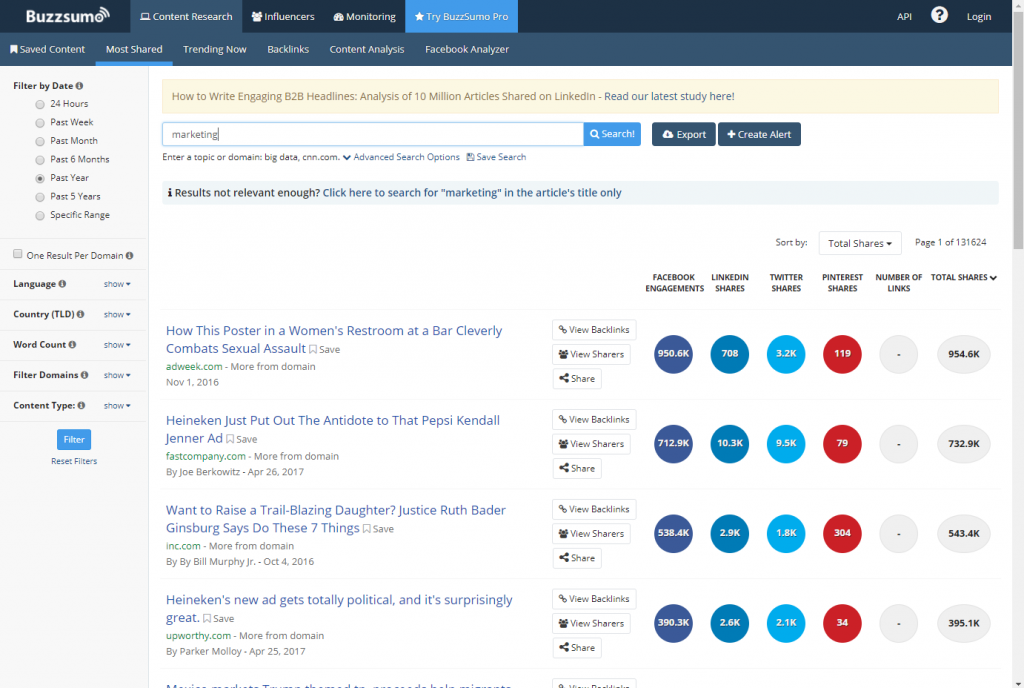Click Pinterest shares bubble 304
1024x688 pixels.
click(x=842, y=533)
